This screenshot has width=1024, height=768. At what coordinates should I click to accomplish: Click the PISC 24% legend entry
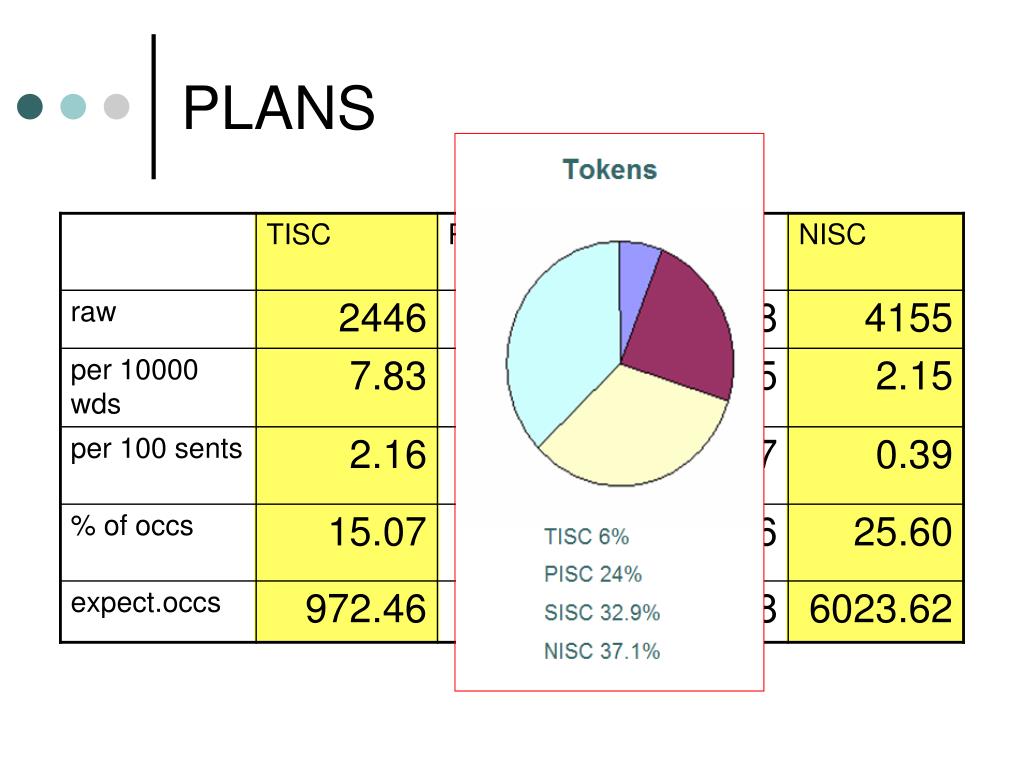593,575
